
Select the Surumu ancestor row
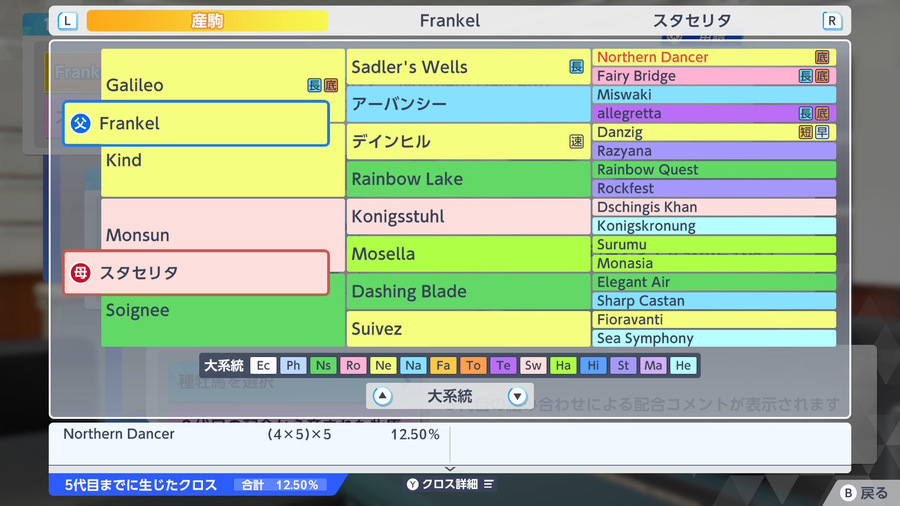tap(714, 244)
